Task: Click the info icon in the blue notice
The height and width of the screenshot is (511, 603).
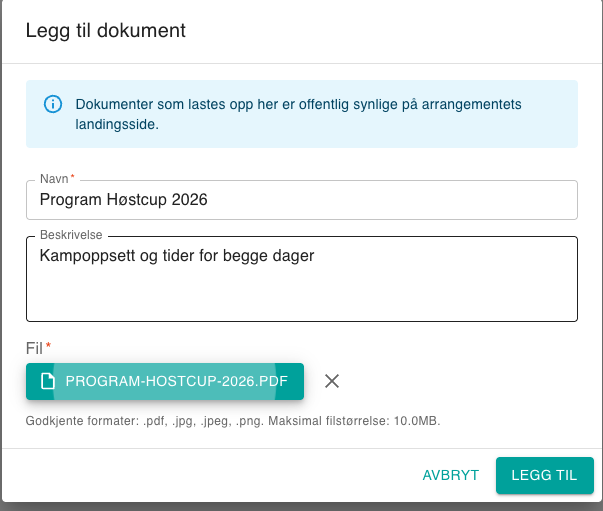Action: point(53,104)
